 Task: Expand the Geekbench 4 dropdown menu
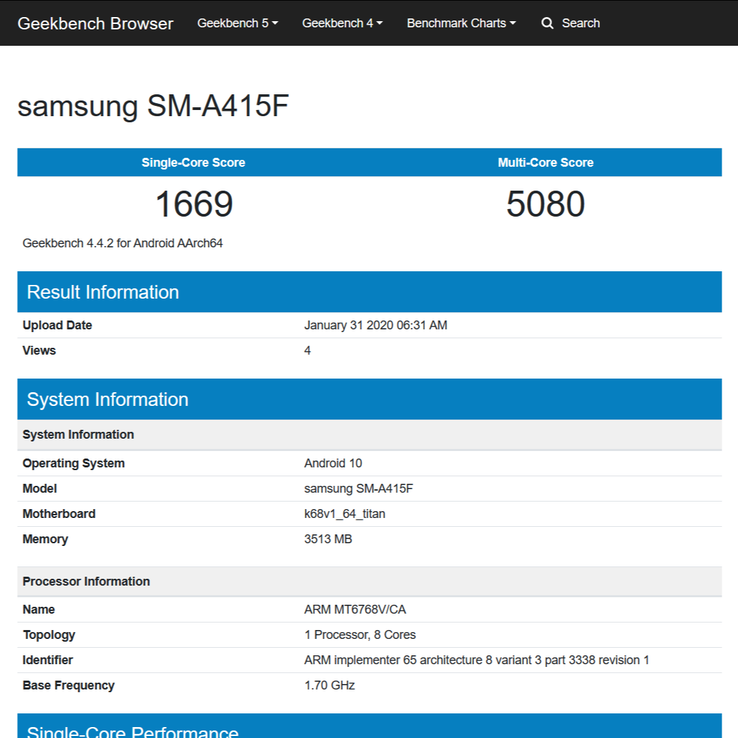pyautogui.click(x=342, y=23)
